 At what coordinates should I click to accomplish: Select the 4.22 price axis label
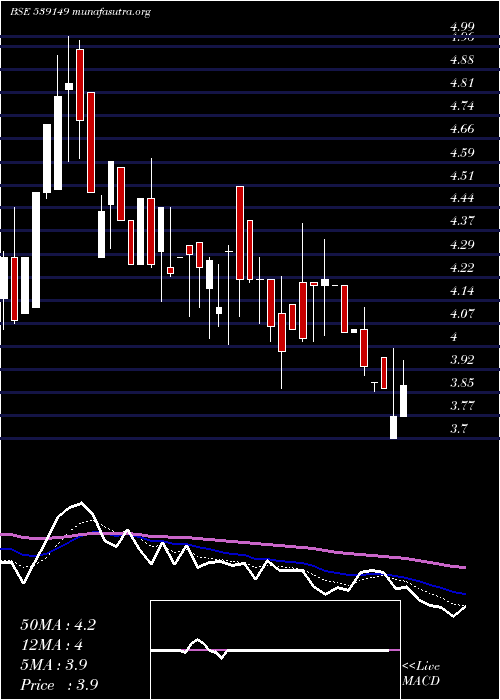(x=462, y=268)
